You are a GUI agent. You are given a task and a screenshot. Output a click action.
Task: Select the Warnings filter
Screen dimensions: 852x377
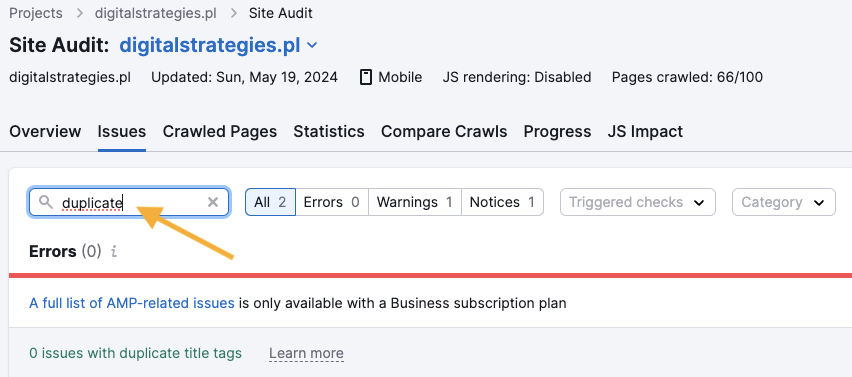(x=415, y=202)
